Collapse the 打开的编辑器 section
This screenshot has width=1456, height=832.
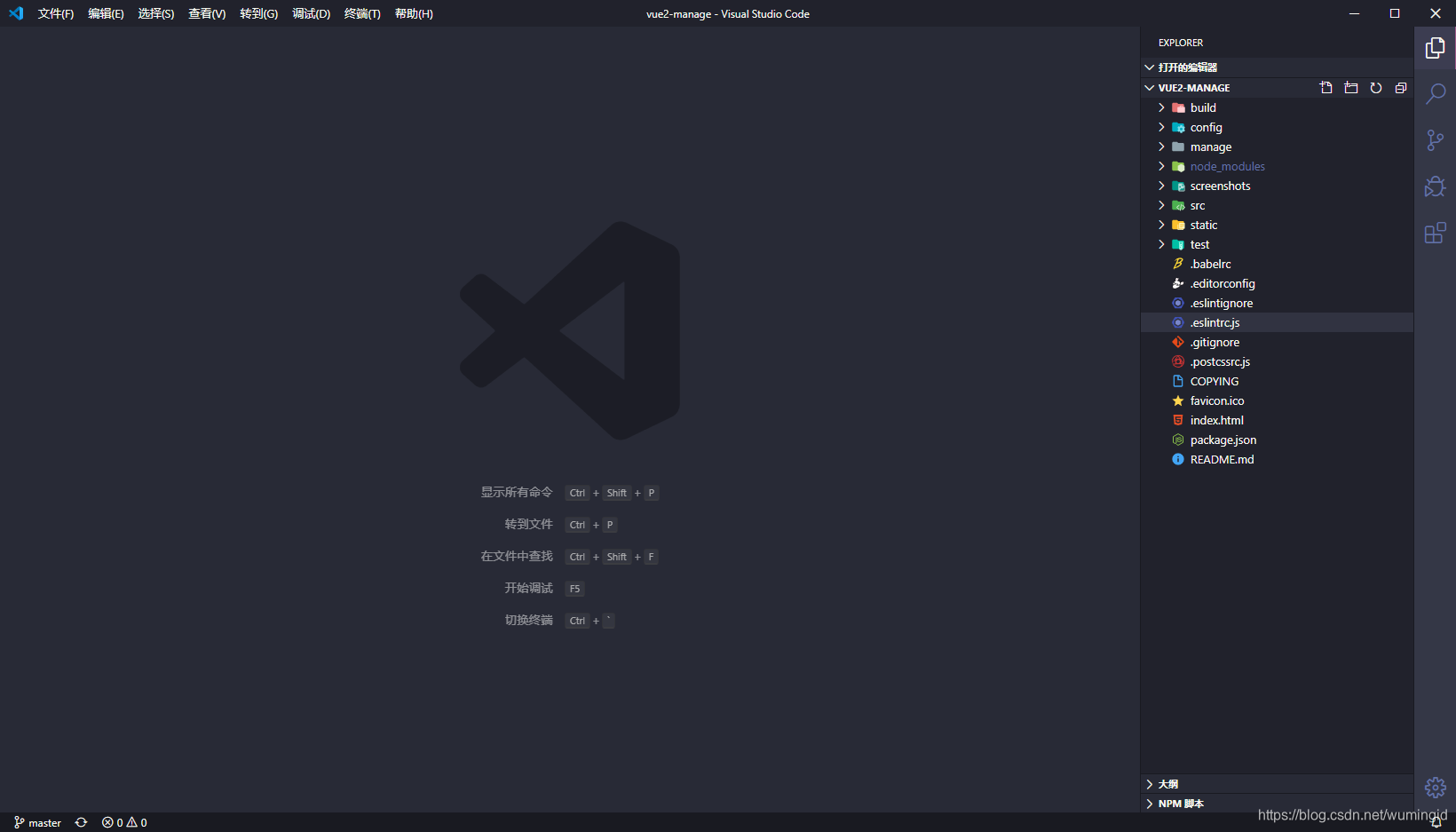[x=1277, y=67]
